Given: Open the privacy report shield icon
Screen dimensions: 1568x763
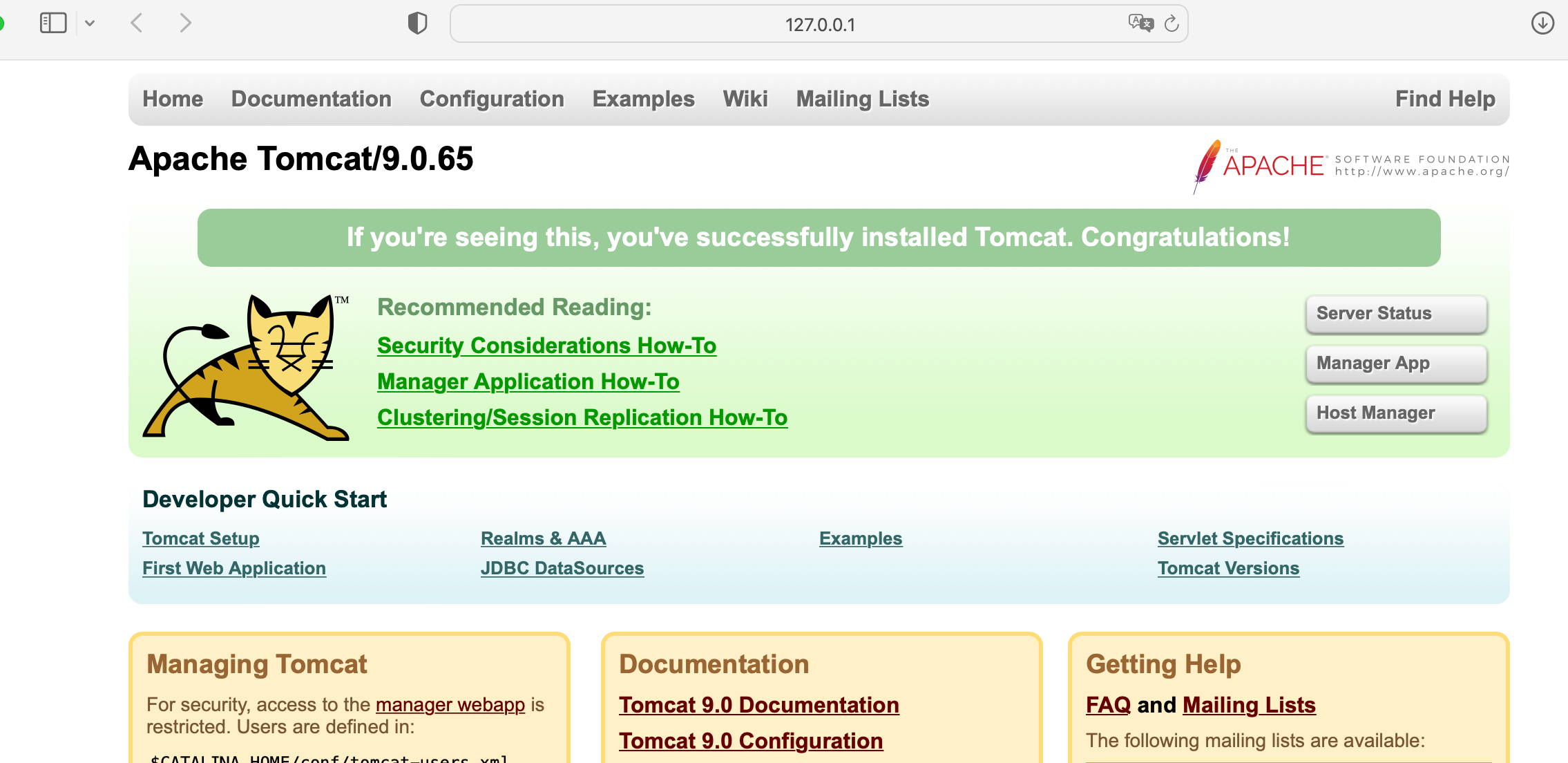Looking at the screenshot, I should (417, 23).
